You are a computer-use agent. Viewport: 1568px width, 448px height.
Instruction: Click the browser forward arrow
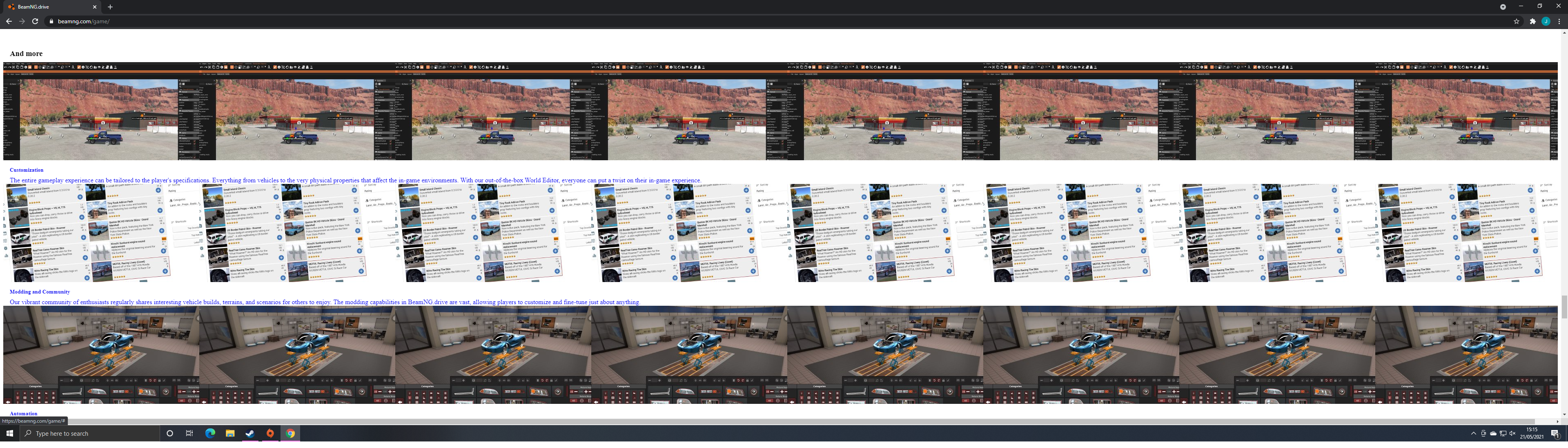(x=22, y=21)
